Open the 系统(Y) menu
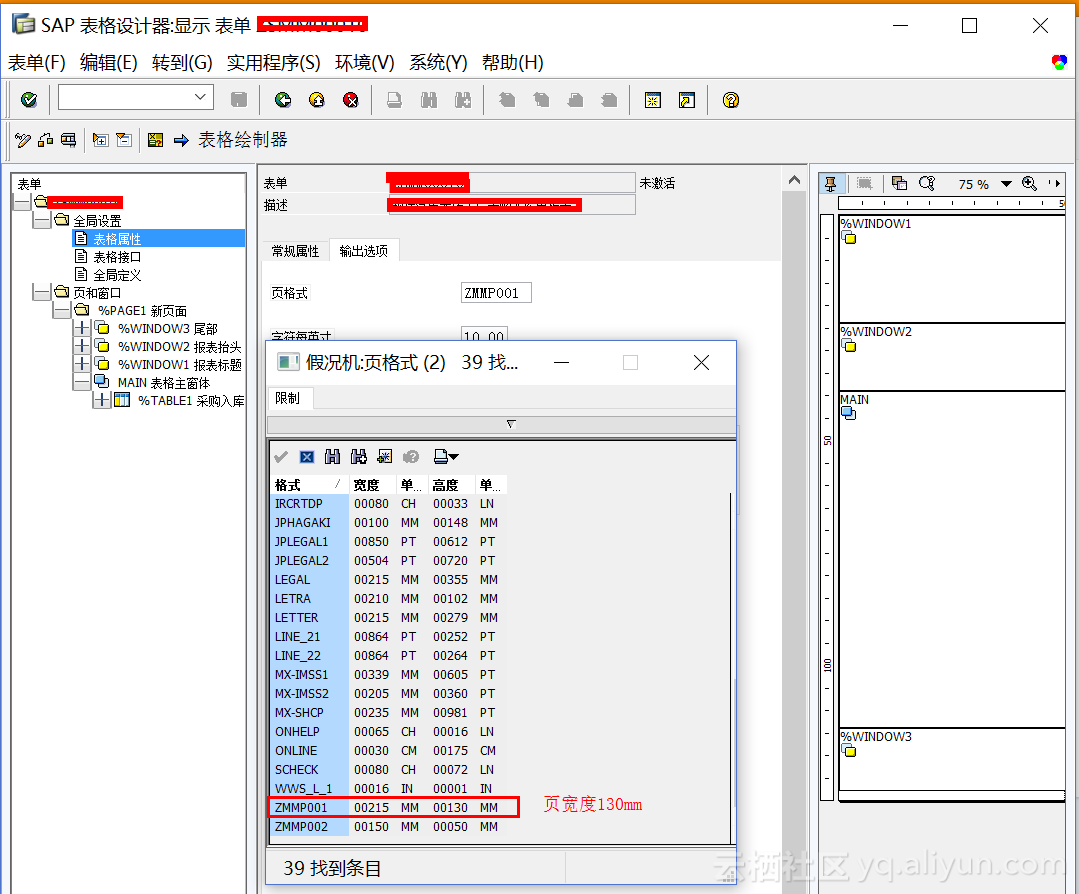 click(438, 63)
